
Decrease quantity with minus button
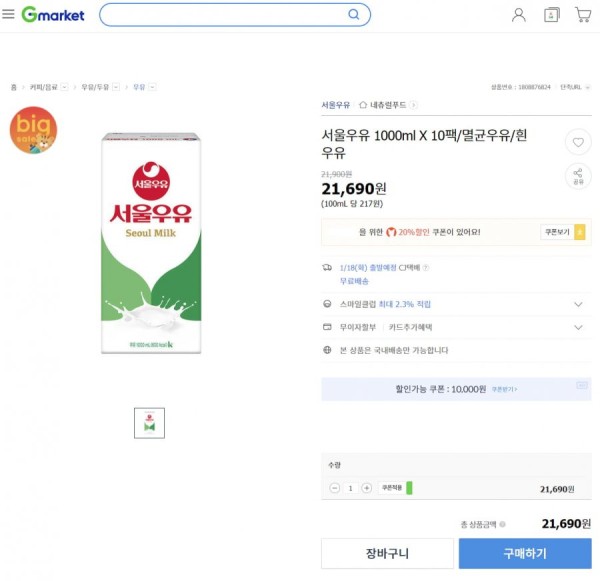(334, 488)
